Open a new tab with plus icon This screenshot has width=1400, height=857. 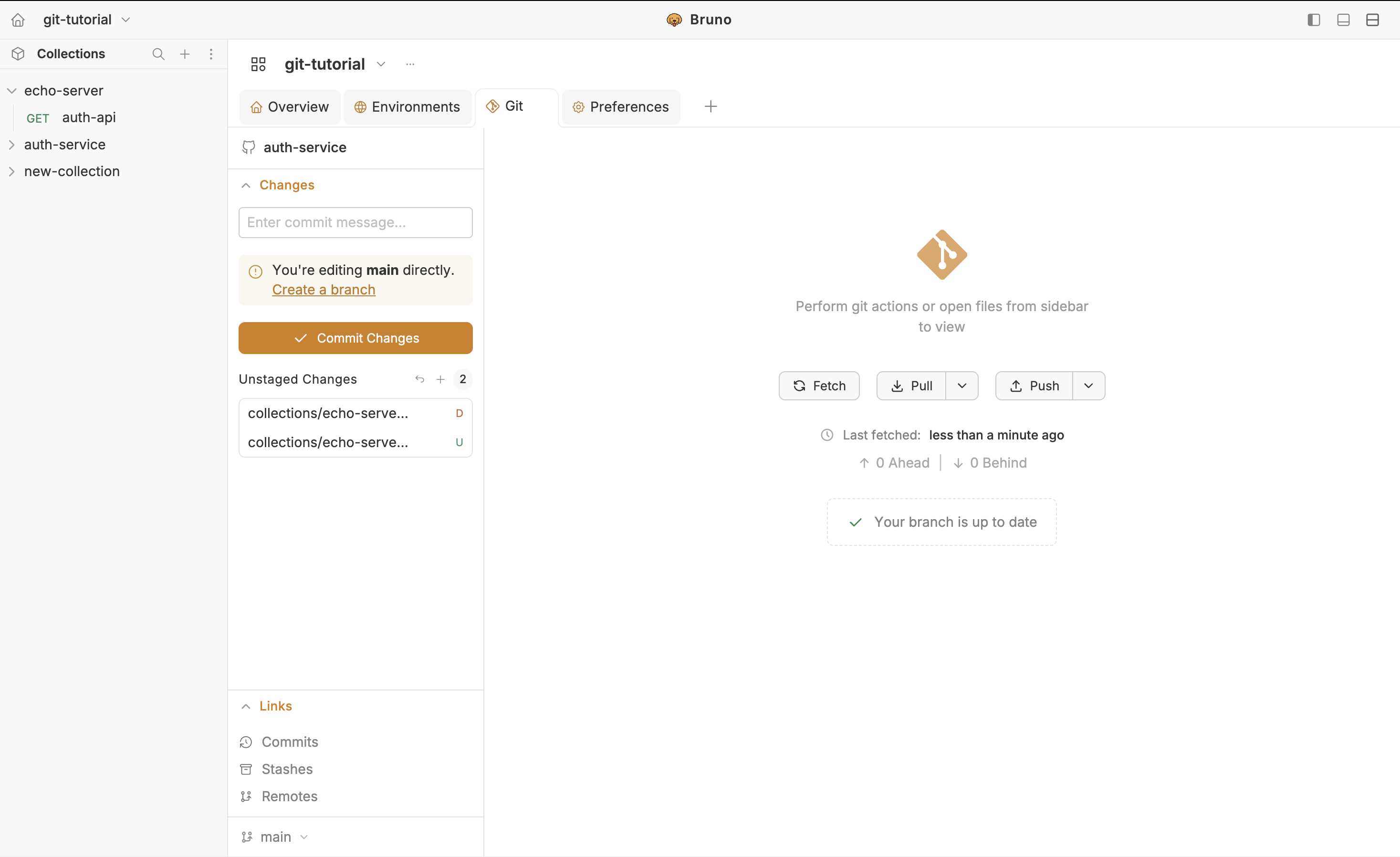coord(710,106)
